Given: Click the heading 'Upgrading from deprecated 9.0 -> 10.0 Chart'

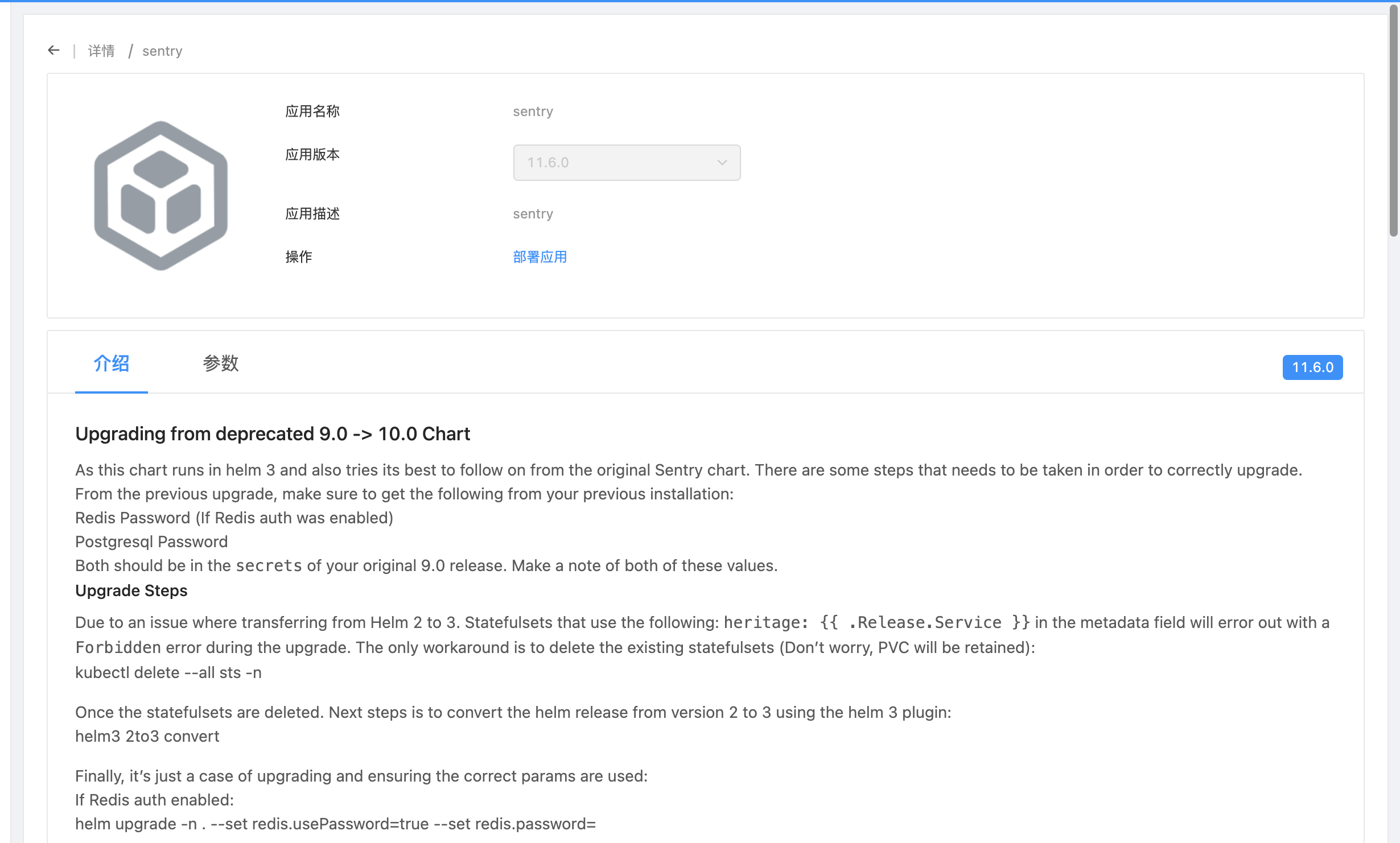Looking at the screenshot, I should tap(273, 434).
